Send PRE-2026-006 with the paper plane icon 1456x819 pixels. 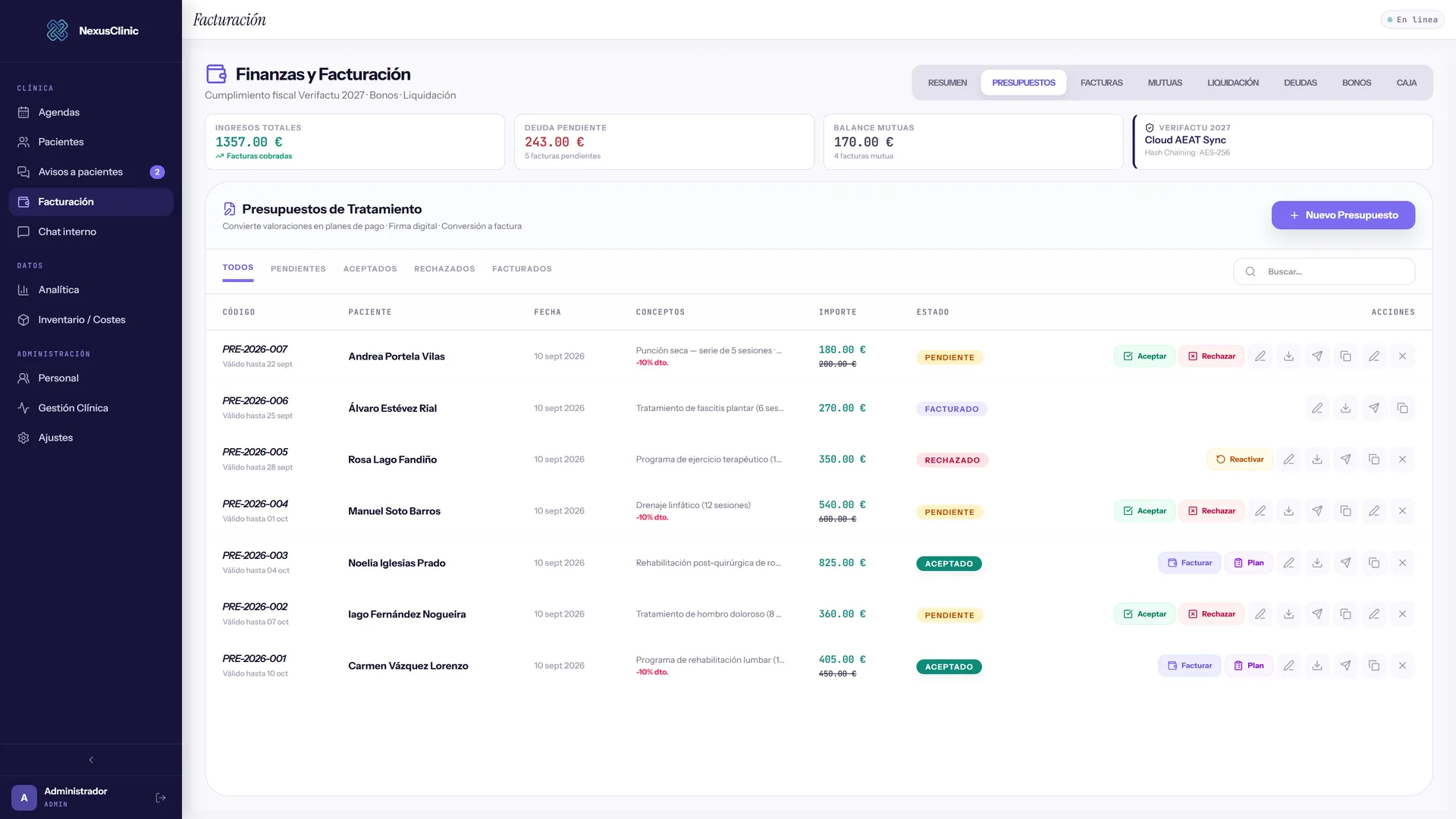click(x=1374, y=408)
